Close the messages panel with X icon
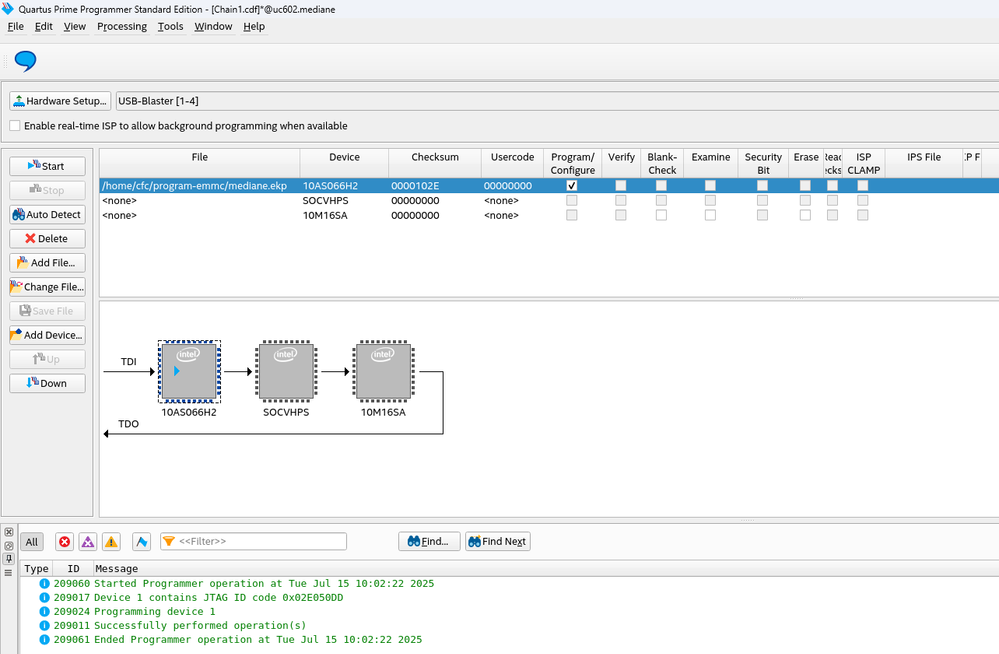 tap(9, 533)
